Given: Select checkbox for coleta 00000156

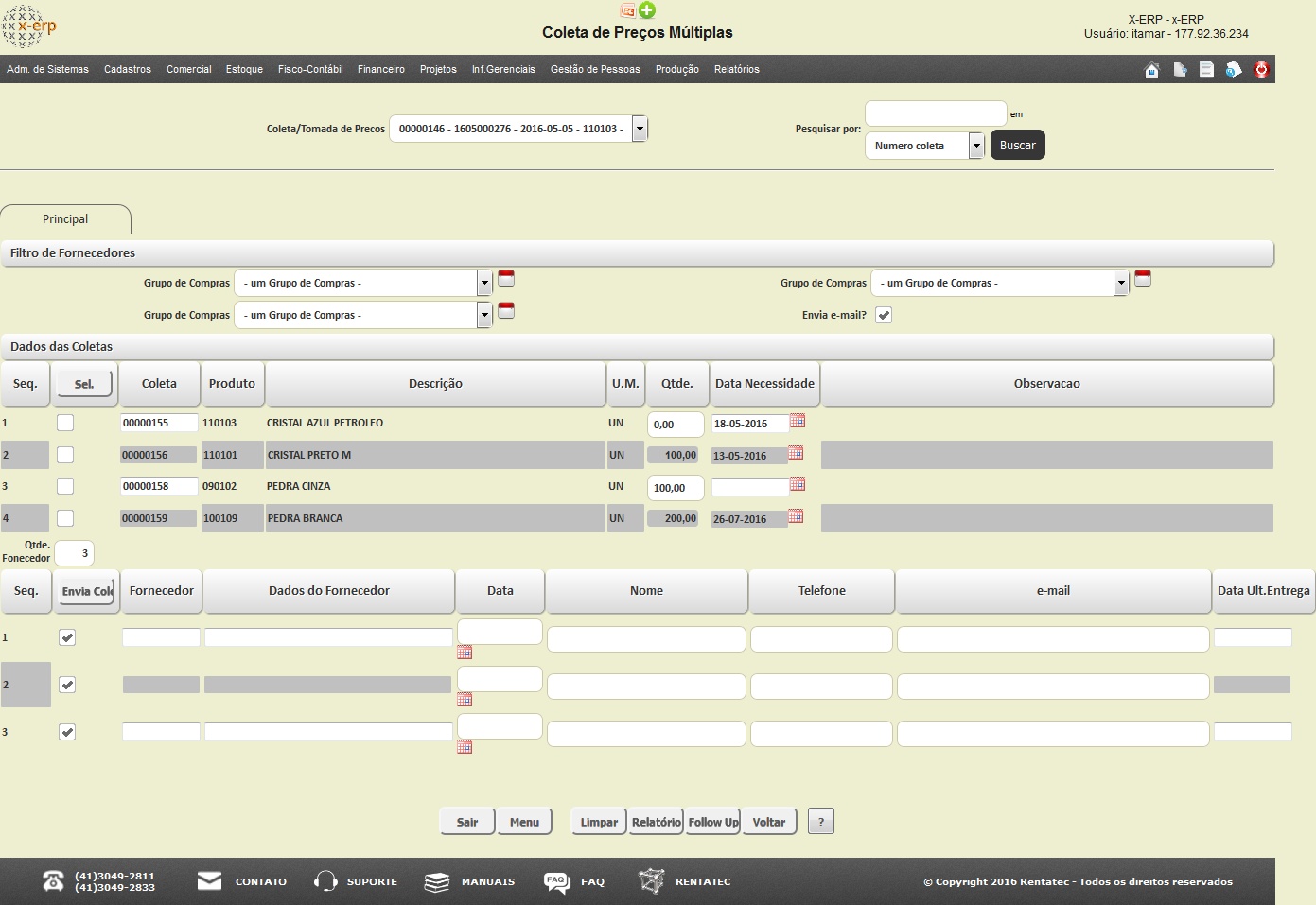Looking at the screenshot, I should click(65, 455).
